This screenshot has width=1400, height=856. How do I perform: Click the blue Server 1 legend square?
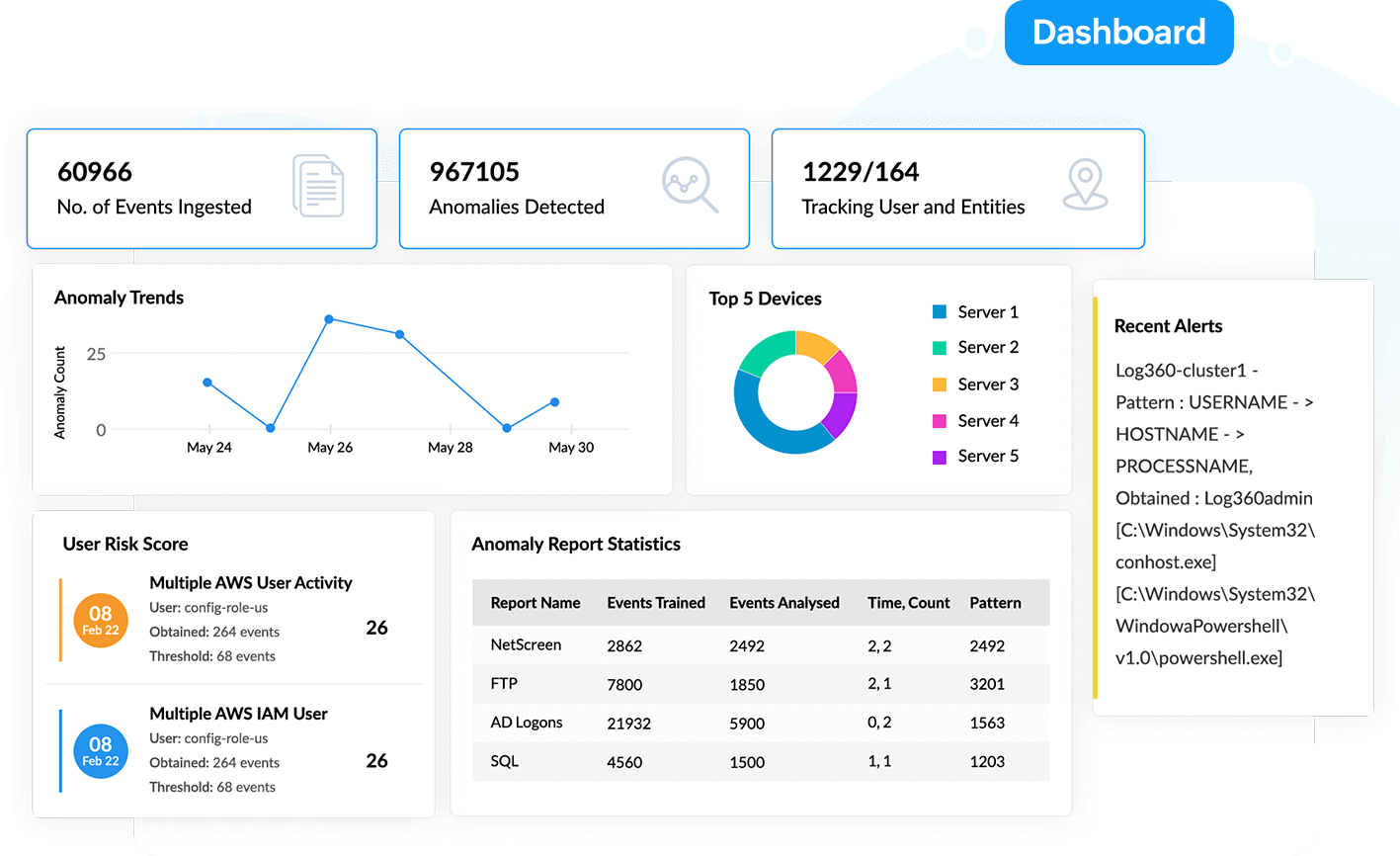tap(938, 311)
